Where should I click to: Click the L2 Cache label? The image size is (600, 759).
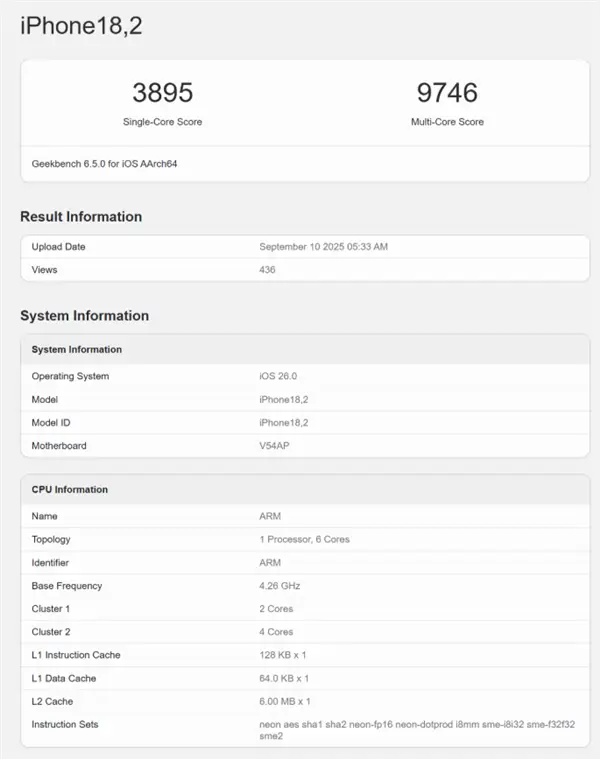(x=52, y=701)
